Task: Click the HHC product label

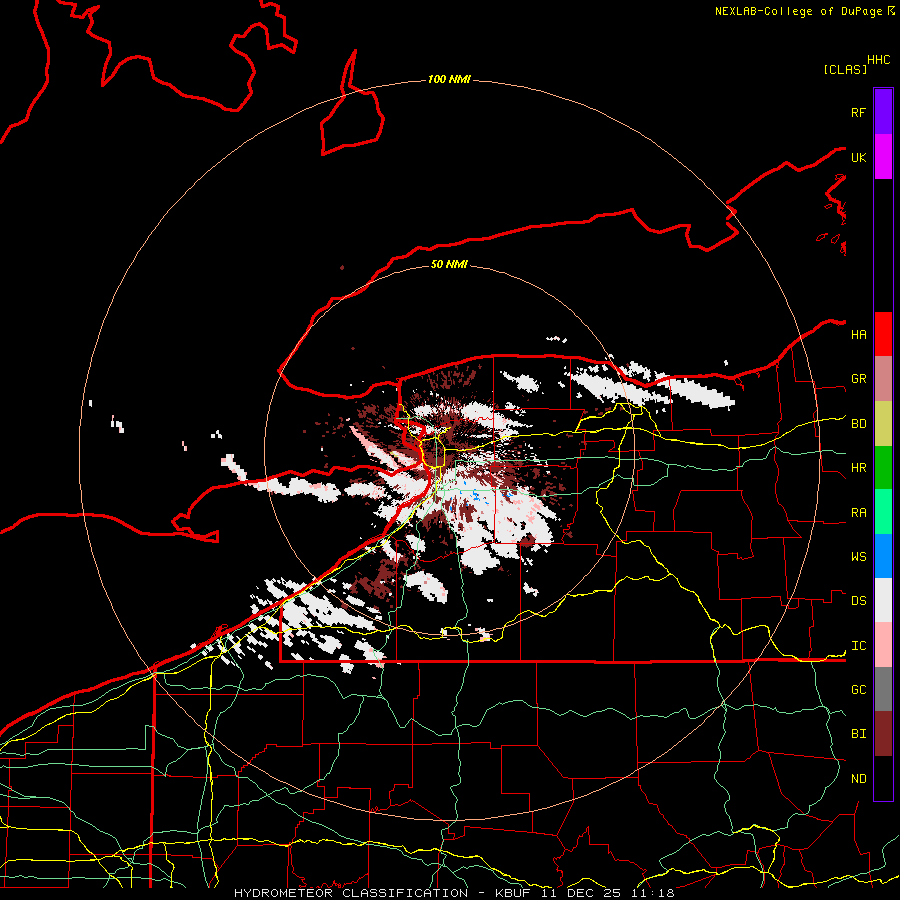Action: (x=878, y=60)
